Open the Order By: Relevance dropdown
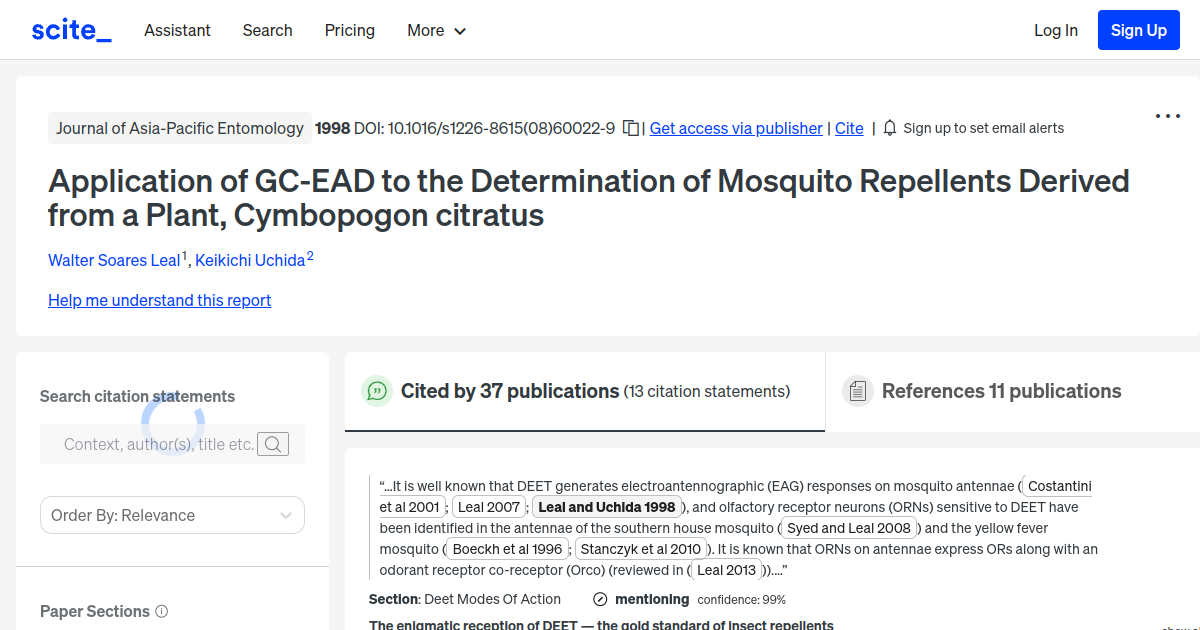This screenshot has width=1200, height=630. point(172,514)
